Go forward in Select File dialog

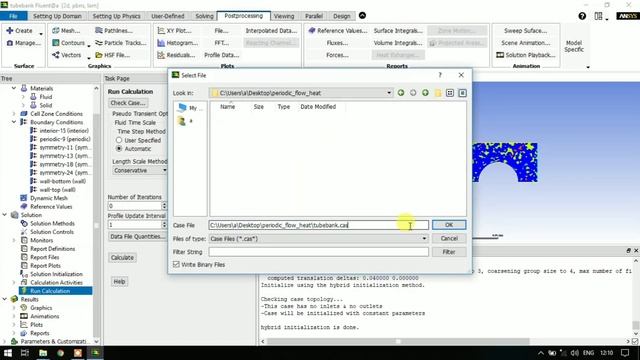pos(413,93)
